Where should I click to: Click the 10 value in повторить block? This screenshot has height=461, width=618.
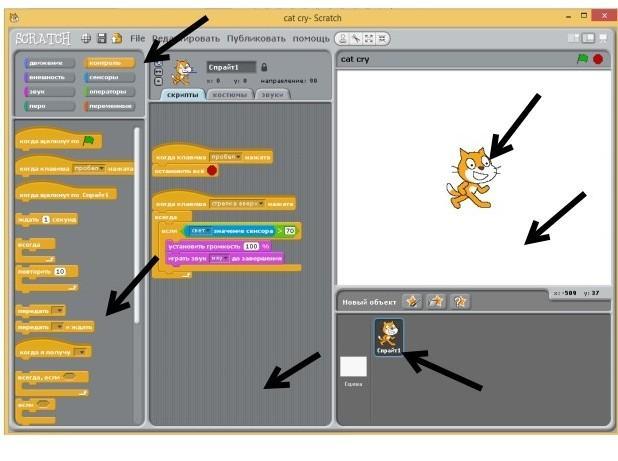[60, 271]
